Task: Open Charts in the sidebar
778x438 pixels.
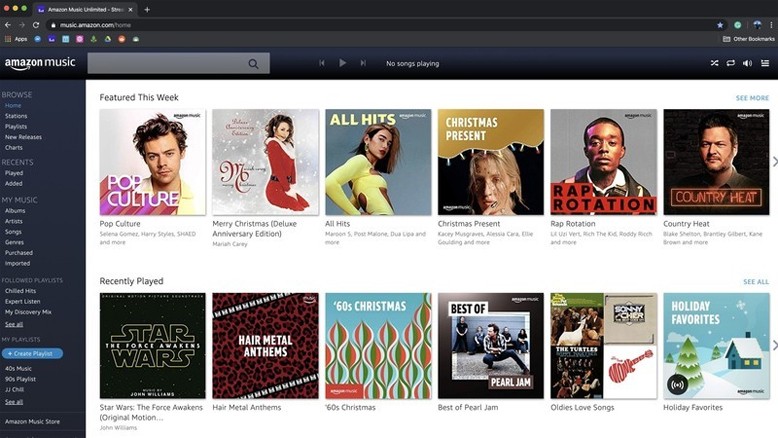Action: (13, 147)
